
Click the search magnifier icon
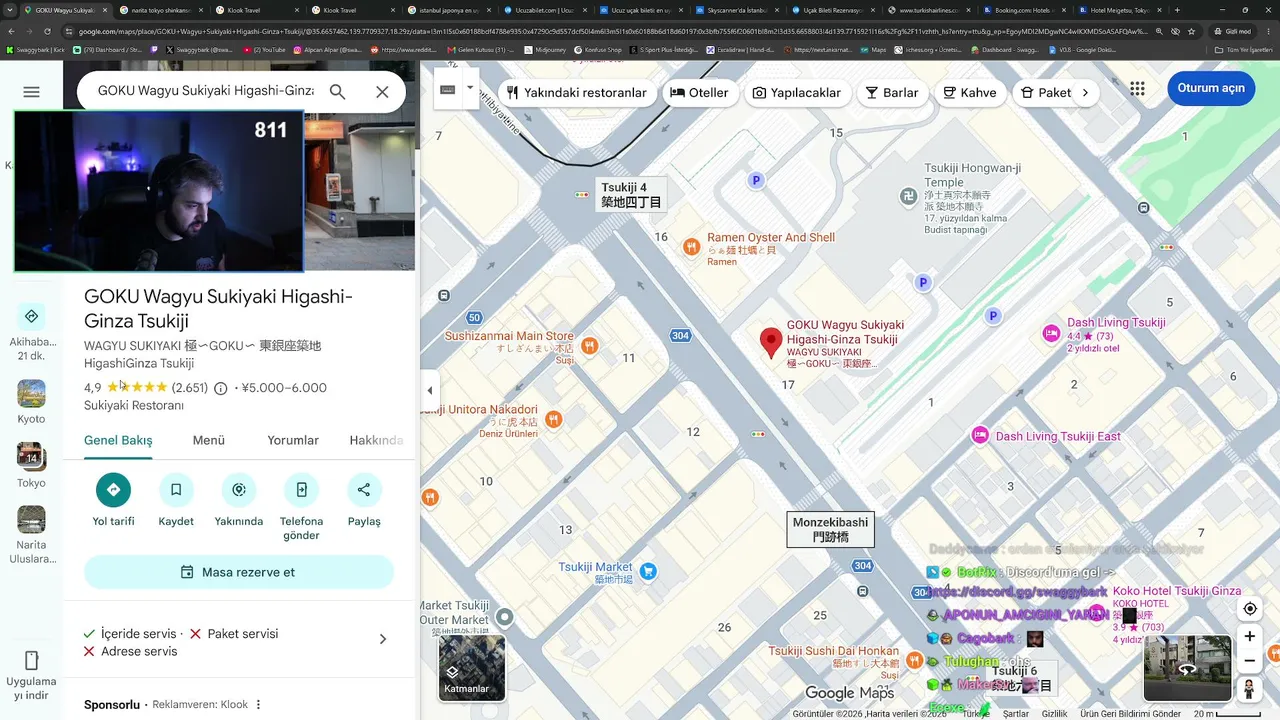338,92
